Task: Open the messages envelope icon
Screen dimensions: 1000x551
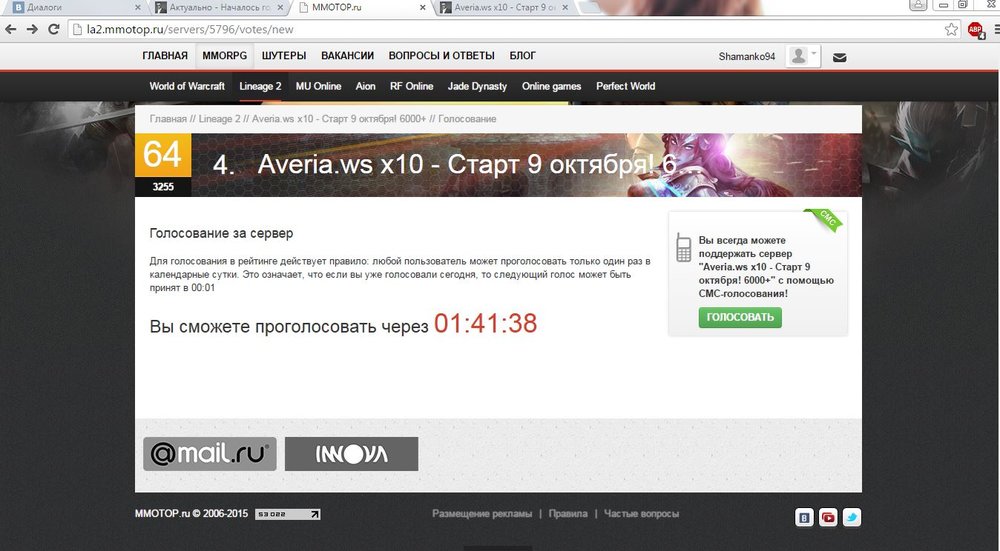Action: pos(839,57)
